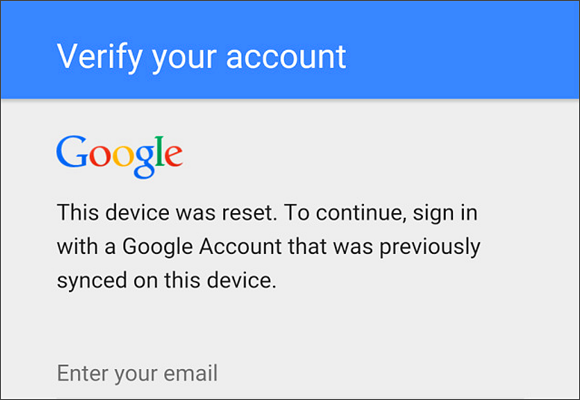
Task: Click the blue lowercase g in logo
Action: click(144, 161)
